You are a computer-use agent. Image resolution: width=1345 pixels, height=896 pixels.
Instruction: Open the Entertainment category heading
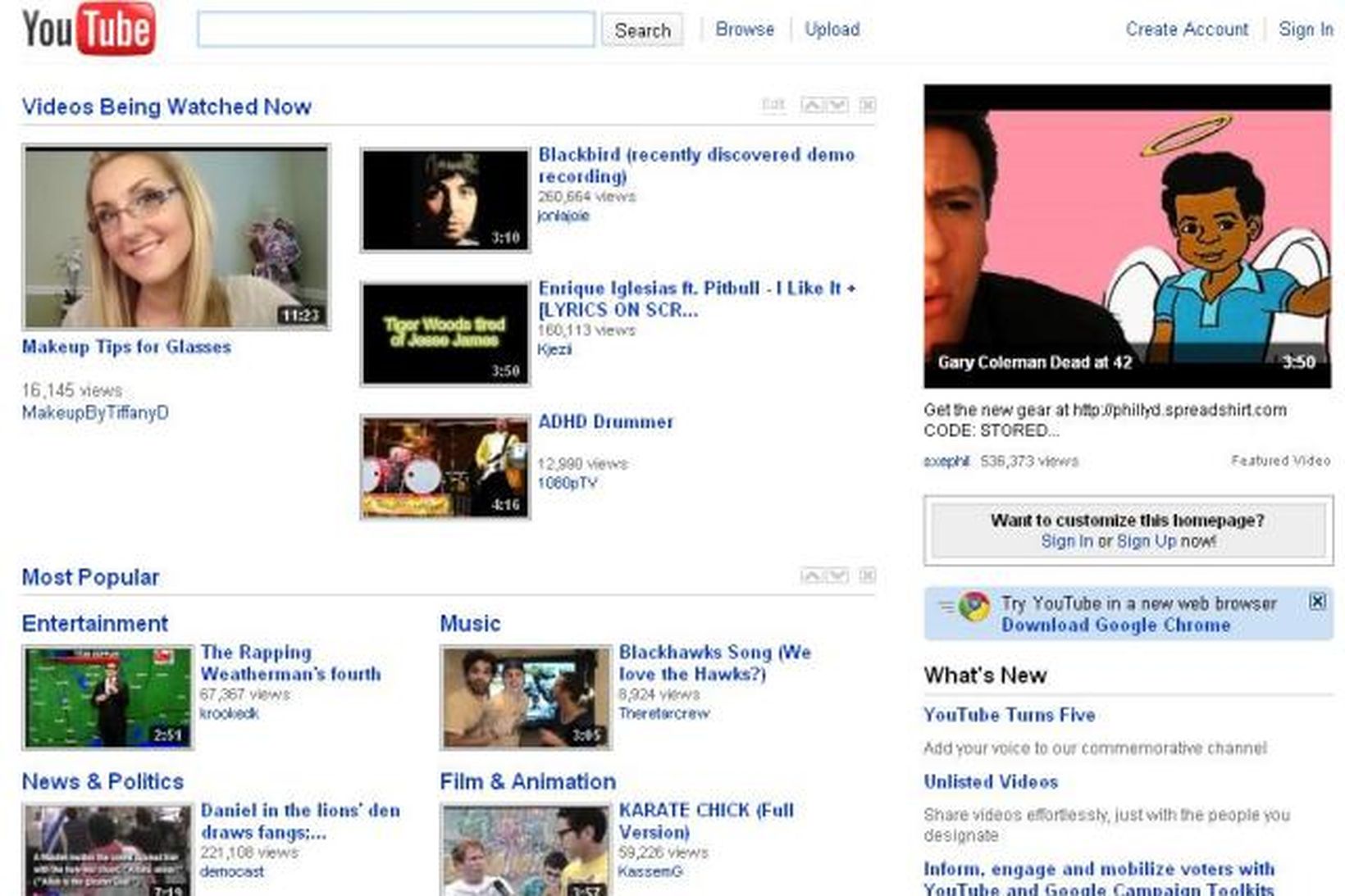(95, 624)
